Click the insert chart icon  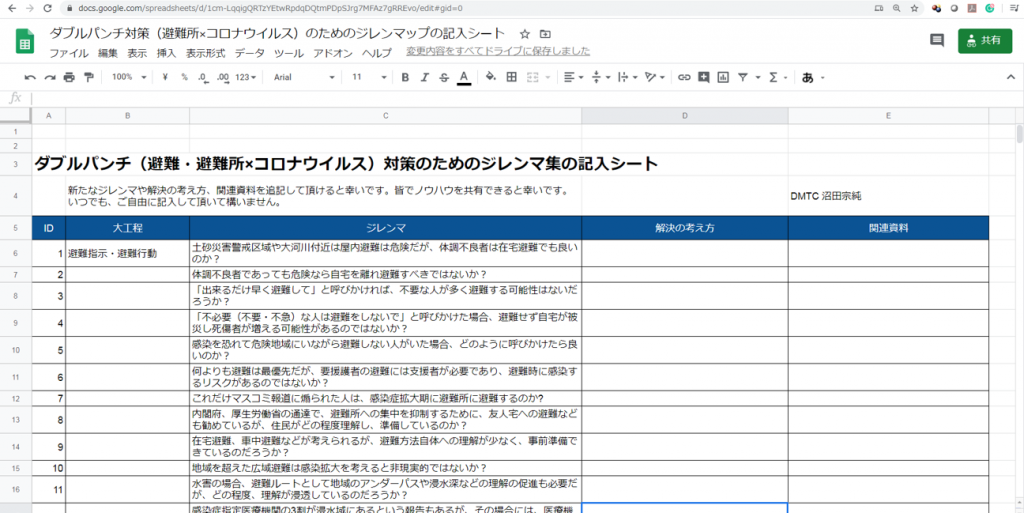723,77
